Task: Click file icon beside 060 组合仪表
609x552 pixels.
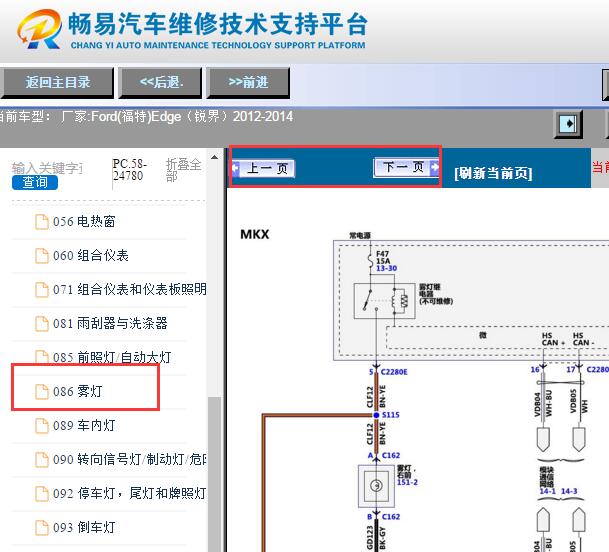Action: tap(42, 256)
